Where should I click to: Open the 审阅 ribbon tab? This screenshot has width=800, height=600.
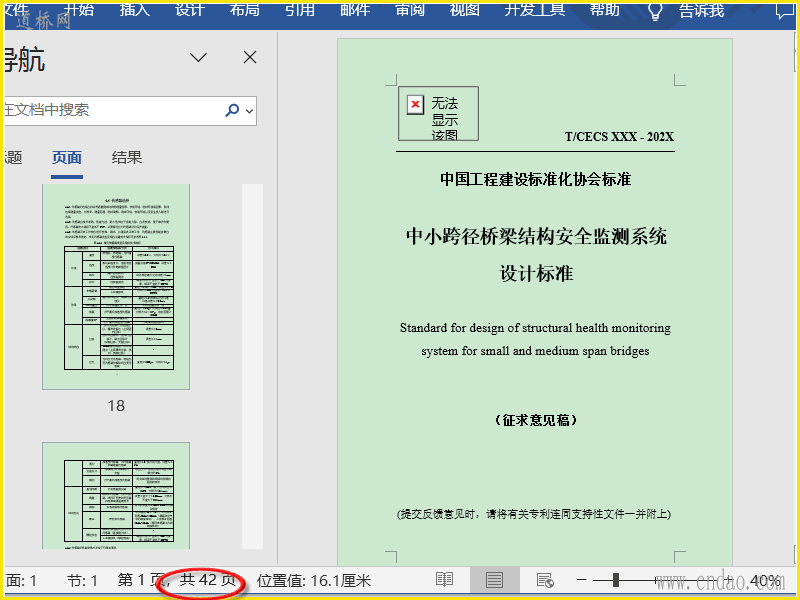coord(410,9)
